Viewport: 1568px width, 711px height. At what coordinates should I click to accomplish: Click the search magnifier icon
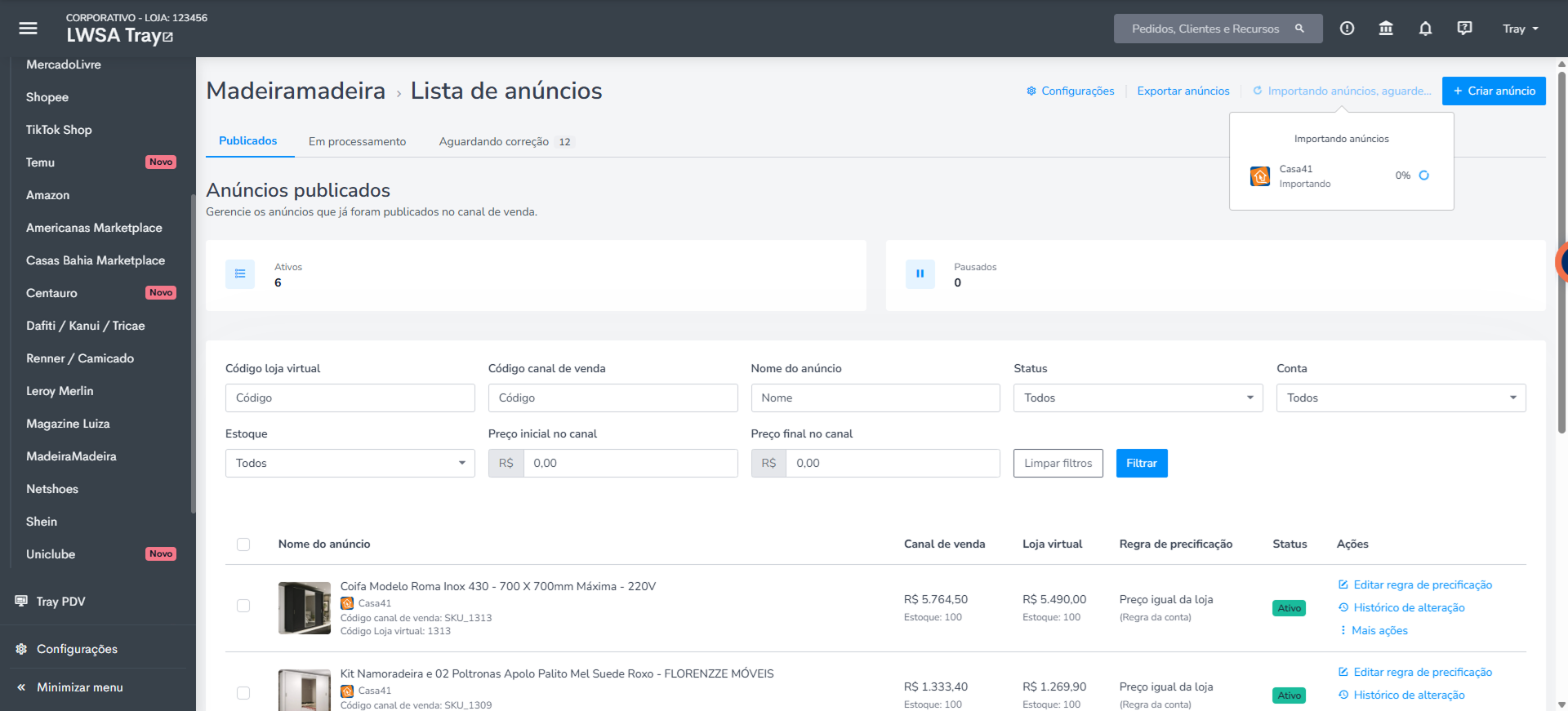(1299, 29)
